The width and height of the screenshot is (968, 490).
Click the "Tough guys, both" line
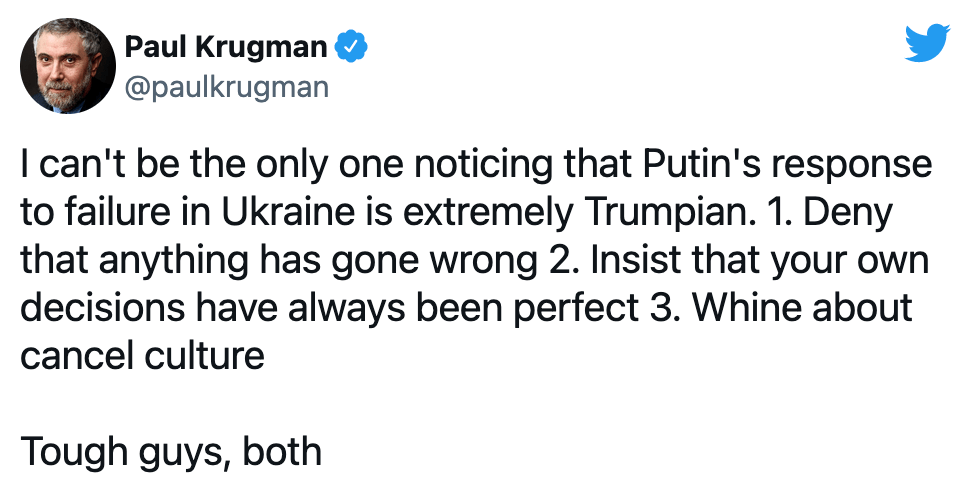pyautogui.click(x=171, y=451)
